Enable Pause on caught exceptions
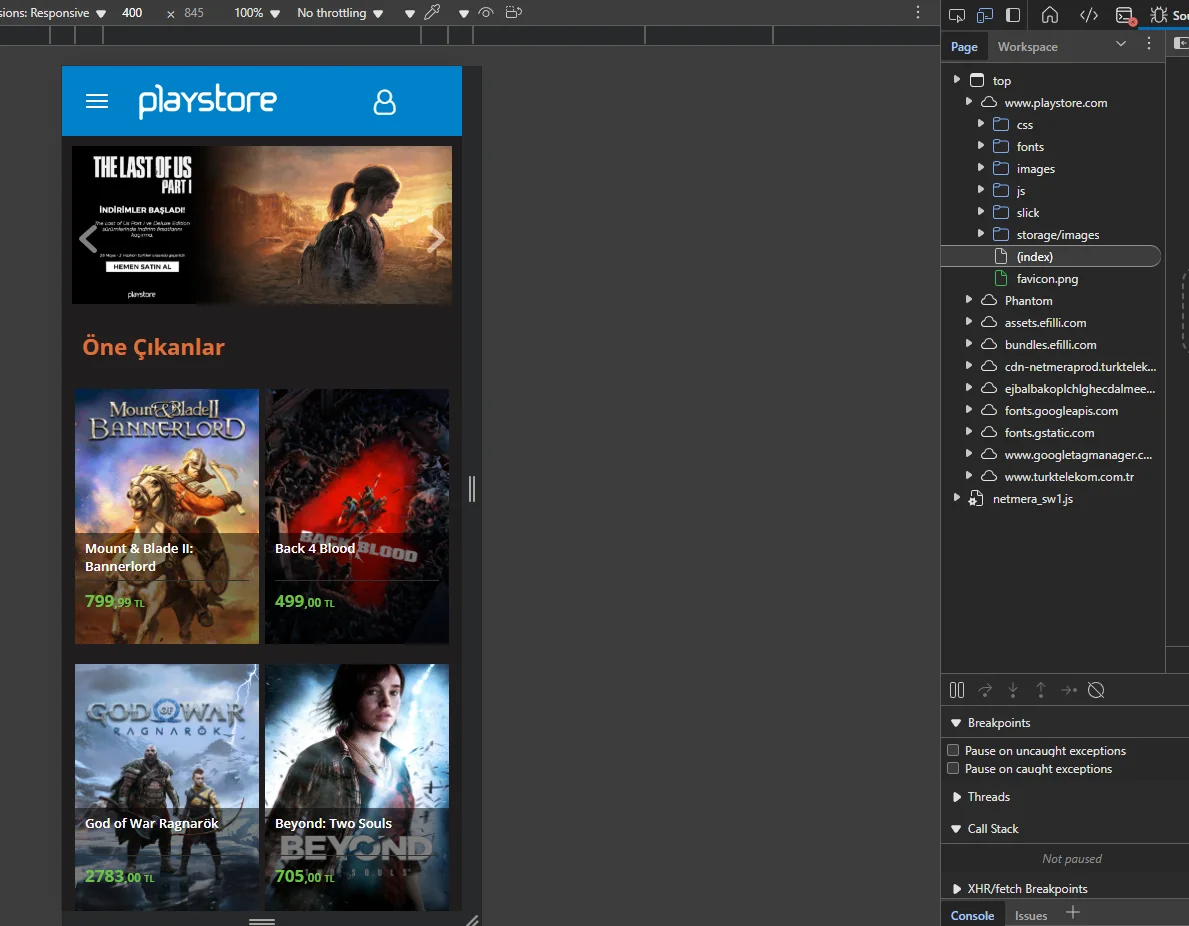The image size is (1189, 926). coord(953,769)
